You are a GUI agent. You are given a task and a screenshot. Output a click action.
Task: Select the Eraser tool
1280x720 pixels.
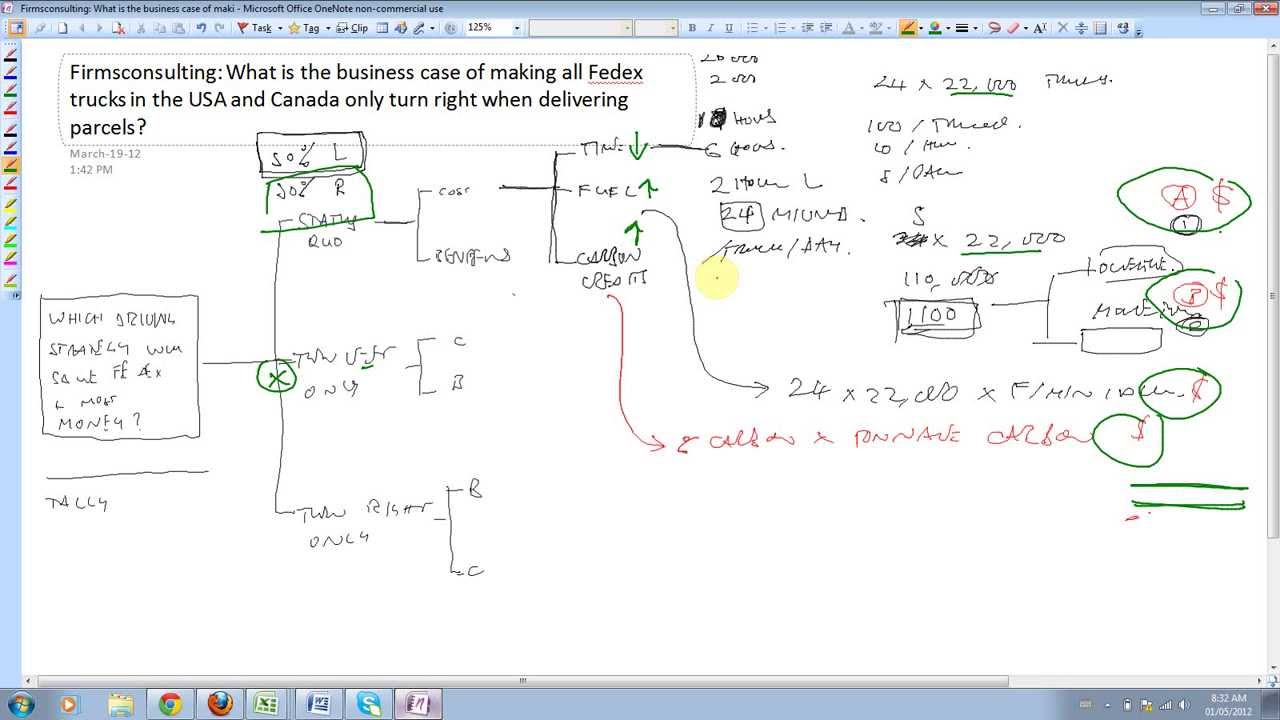1012,28
